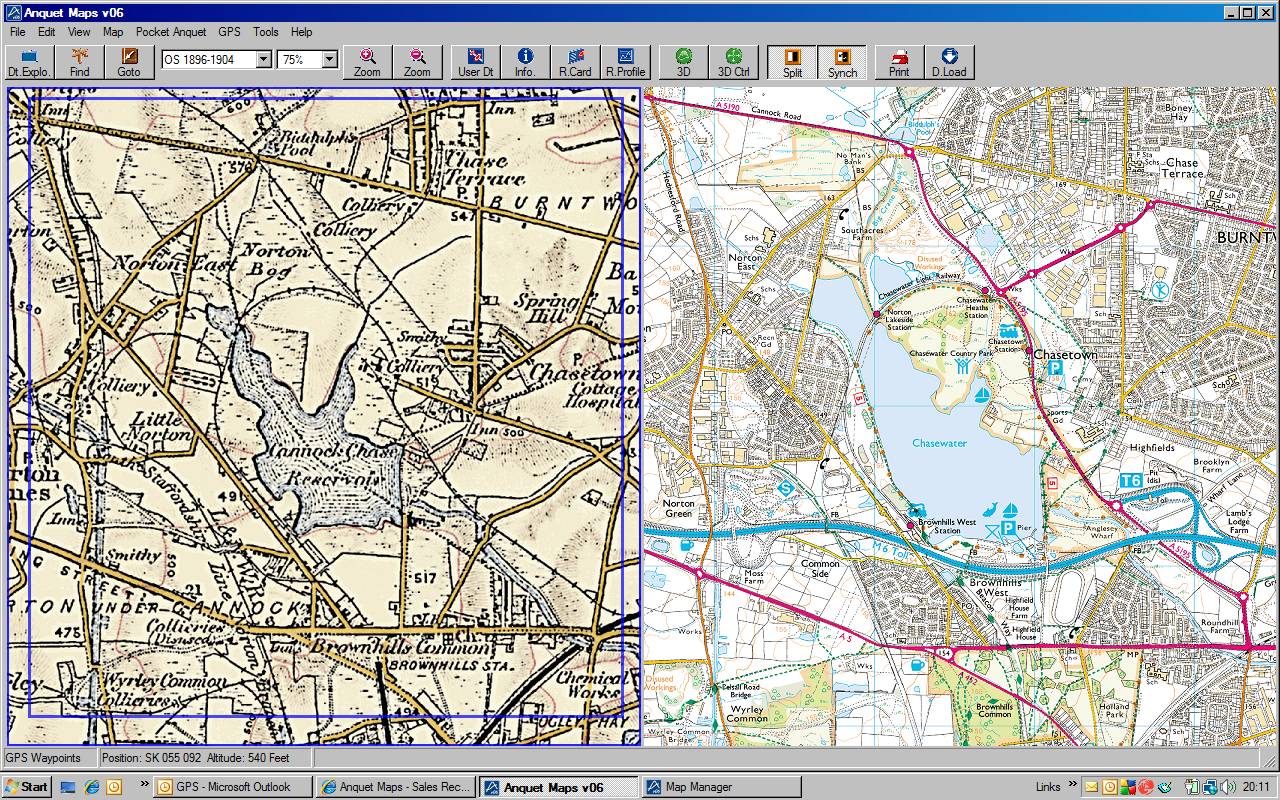Click the mail envelope tray icon
1280x800 pixels.
[x=1091, y=787]
